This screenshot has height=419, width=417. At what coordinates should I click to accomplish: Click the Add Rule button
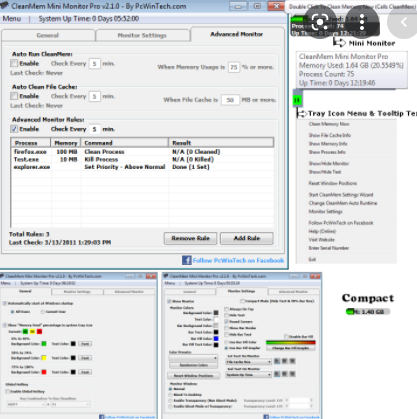coord(247,238)
